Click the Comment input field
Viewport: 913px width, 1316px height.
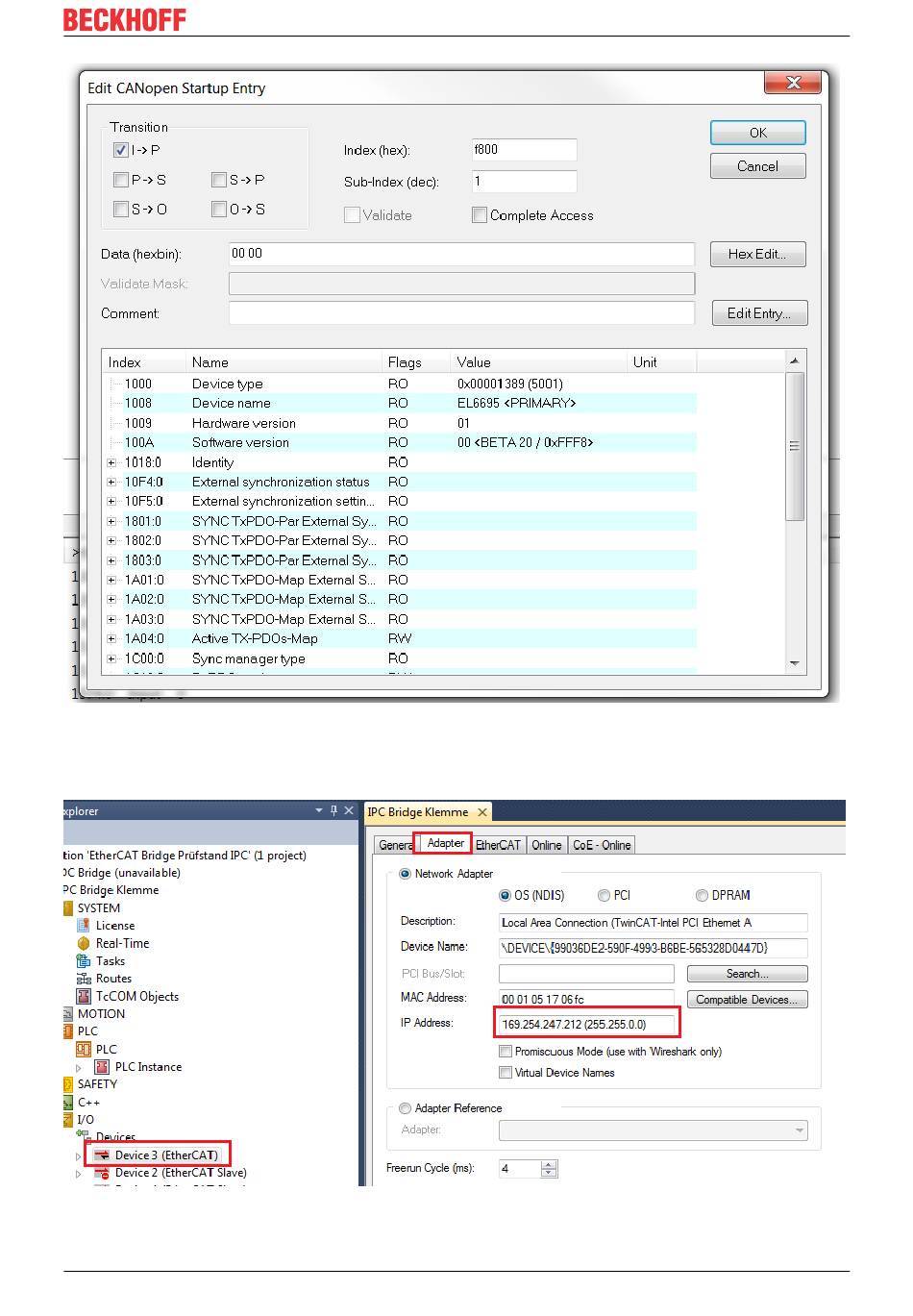(x=461, y=313)
